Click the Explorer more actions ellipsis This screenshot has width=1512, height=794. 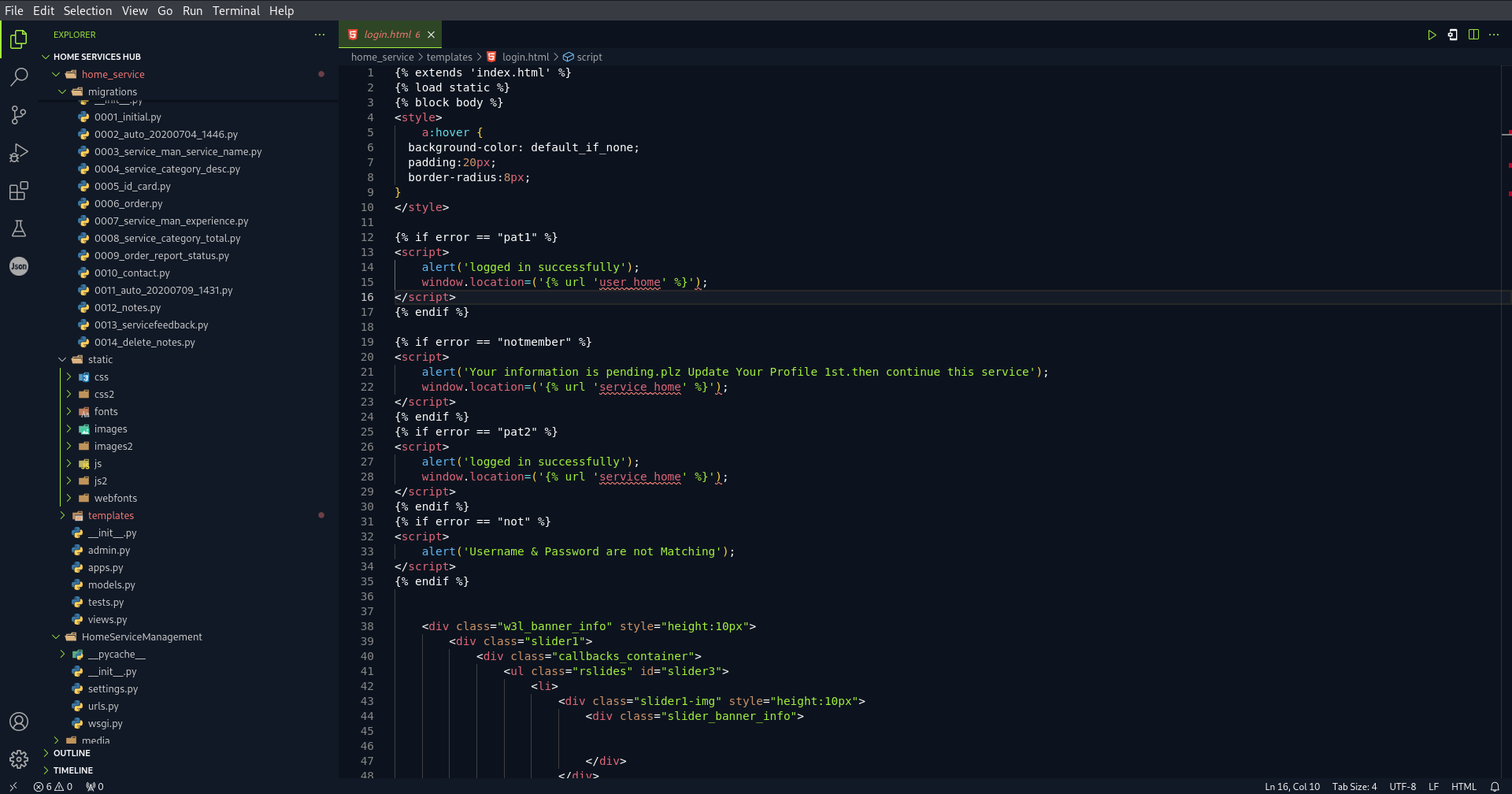click(319, 35)
